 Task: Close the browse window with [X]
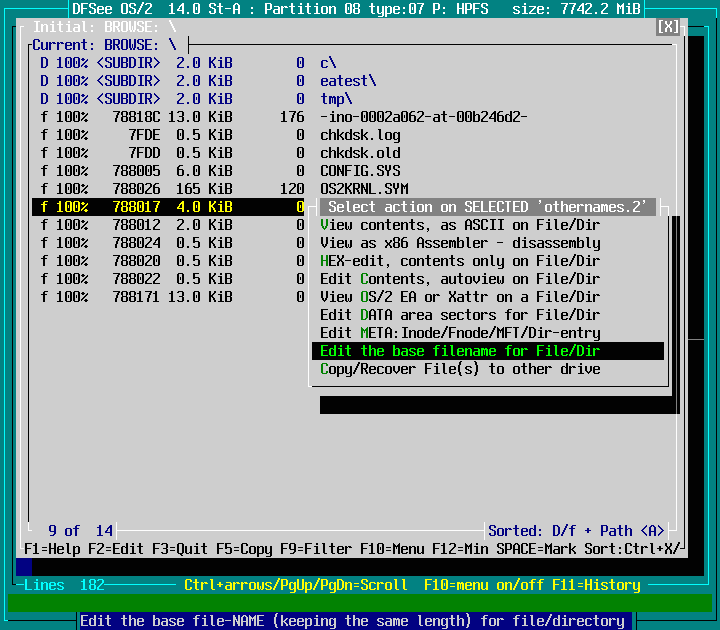(668, 27)
